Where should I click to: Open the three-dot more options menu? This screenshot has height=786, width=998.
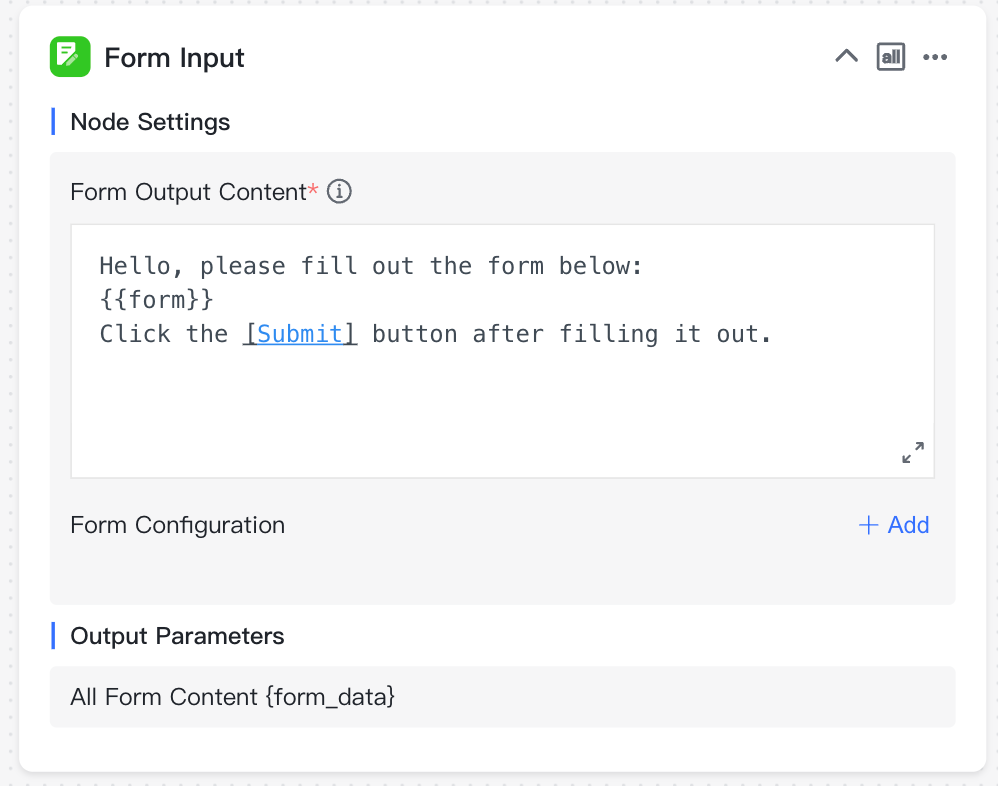pos(934,57)
